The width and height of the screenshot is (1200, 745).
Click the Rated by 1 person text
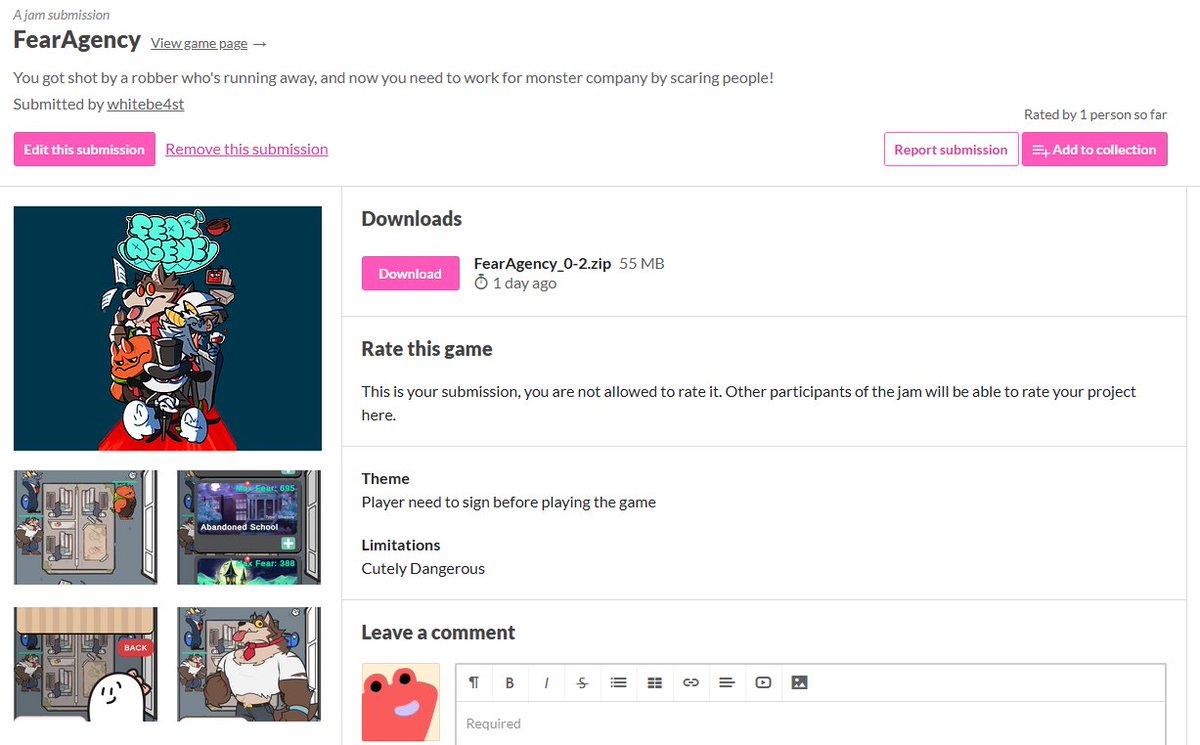(x=1095, y=114)
